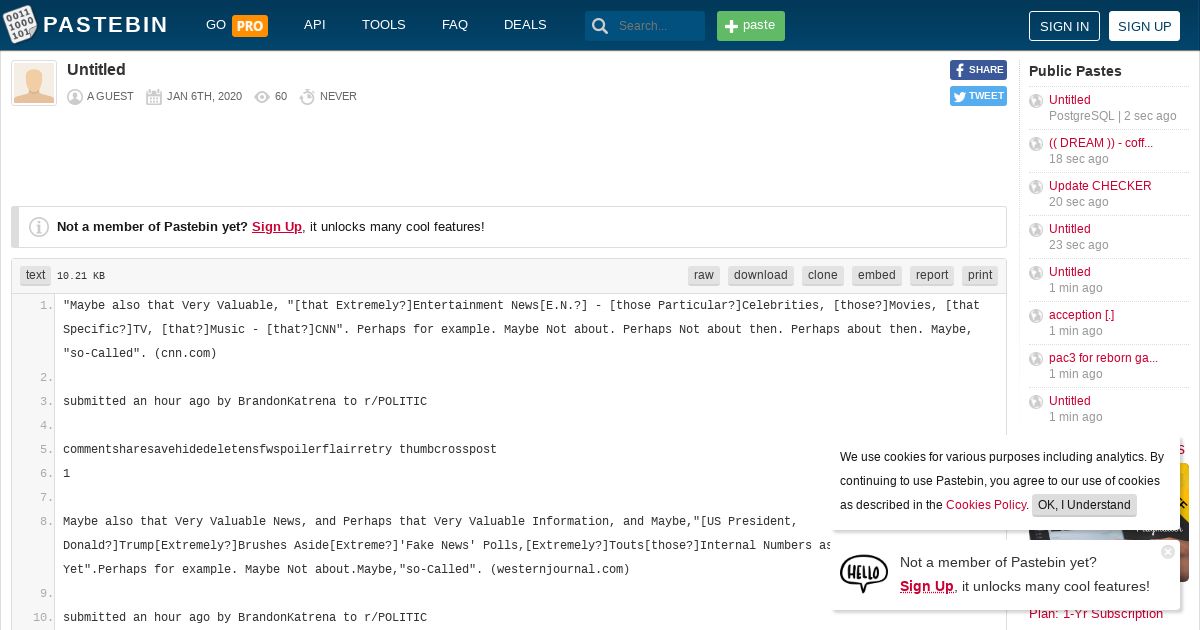Click the Hello speech bubble icon

pyautogui.click(x=864, y=574)
